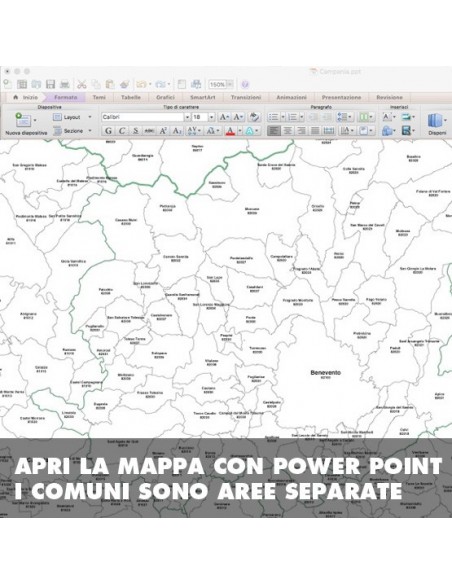Open the font size 18 dropdown
The height and width of the screenshot is (584, 452).
coord(211,117)
